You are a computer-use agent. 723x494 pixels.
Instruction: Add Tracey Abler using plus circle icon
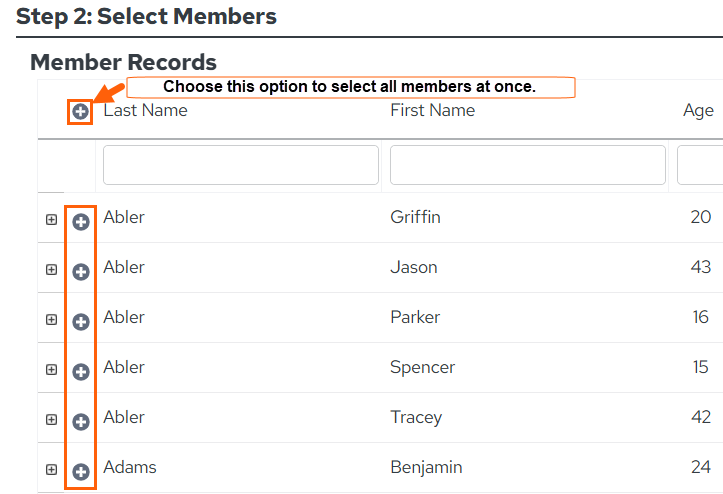[x=81, y=422]
